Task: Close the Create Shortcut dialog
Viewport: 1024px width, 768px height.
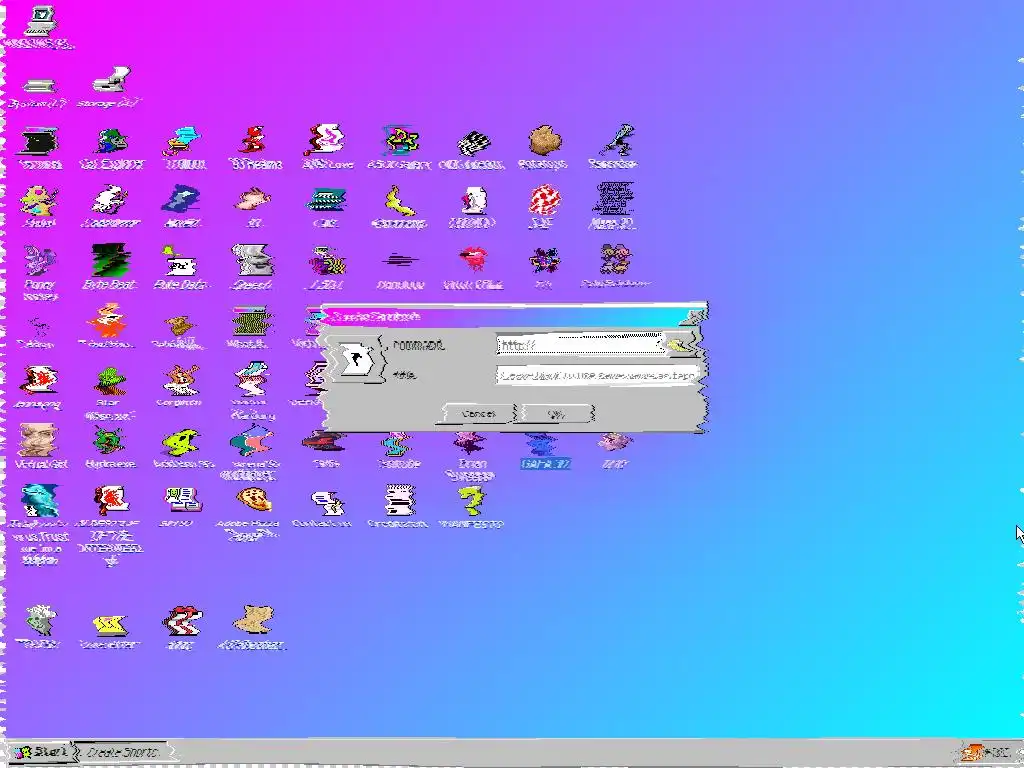Action: pos(695,317)
